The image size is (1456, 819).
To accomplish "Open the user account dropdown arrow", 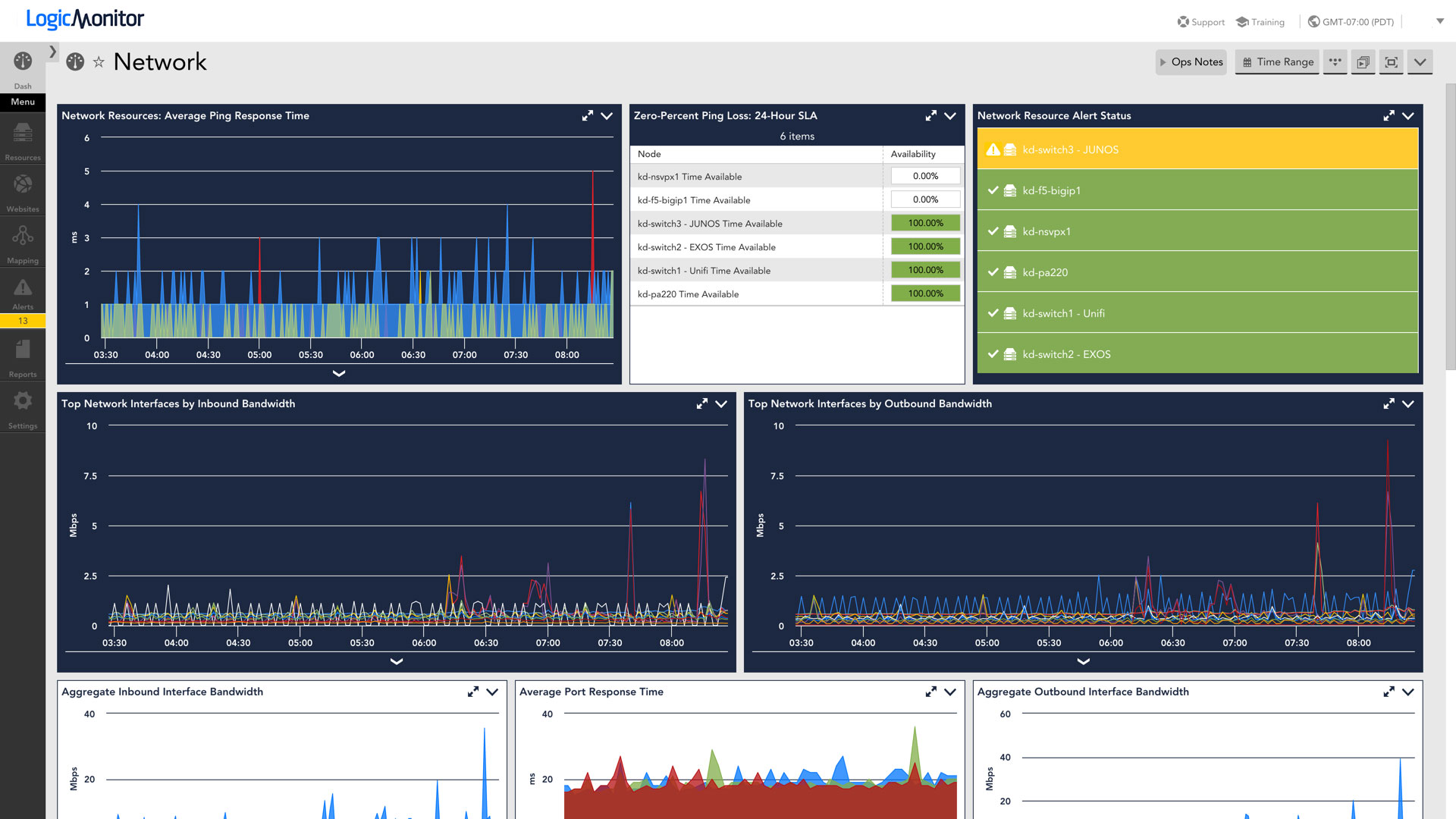I will pos(1440,21).
